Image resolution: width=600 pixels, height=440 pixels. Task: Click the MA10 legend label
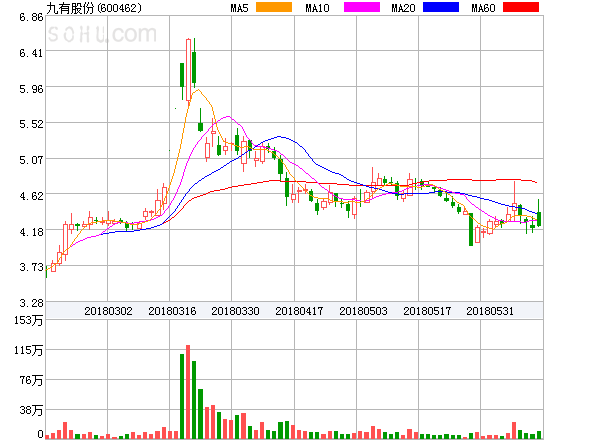317,8
